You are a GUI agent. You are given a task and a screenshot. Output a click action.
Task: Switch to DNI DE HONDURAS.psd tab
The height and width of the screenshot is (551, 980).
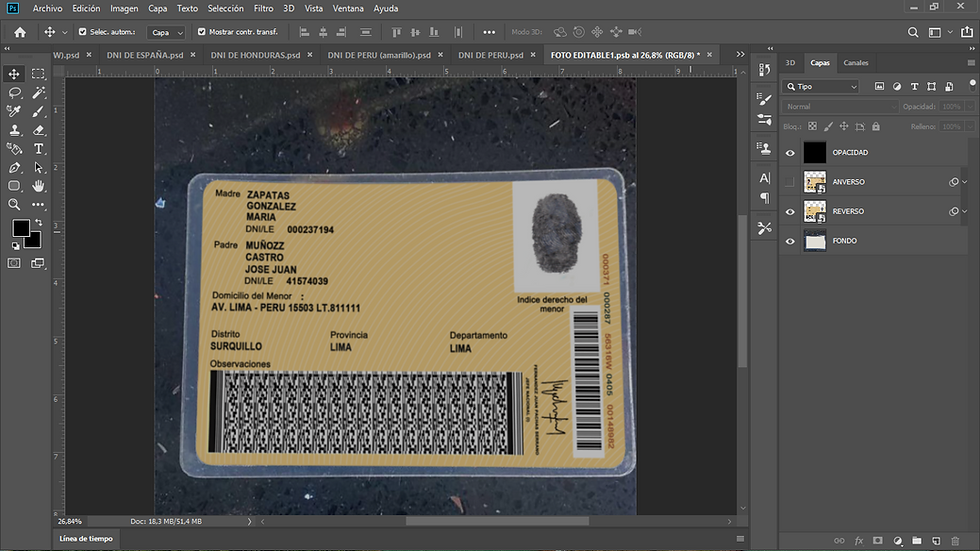pyautogui.click(x=255, y=55)
